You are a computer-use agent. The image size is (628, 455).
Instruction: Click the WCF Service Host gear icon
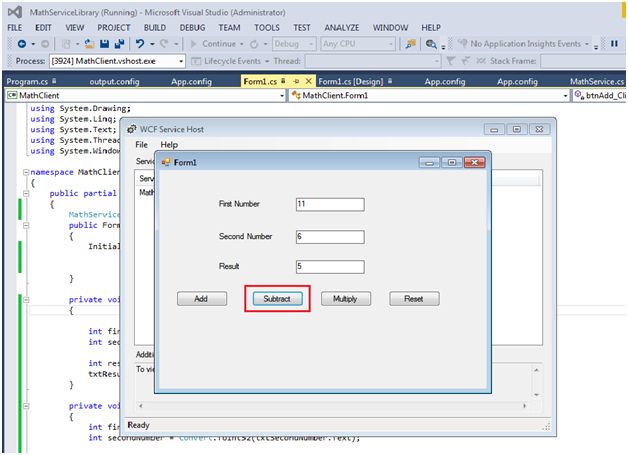131,129
